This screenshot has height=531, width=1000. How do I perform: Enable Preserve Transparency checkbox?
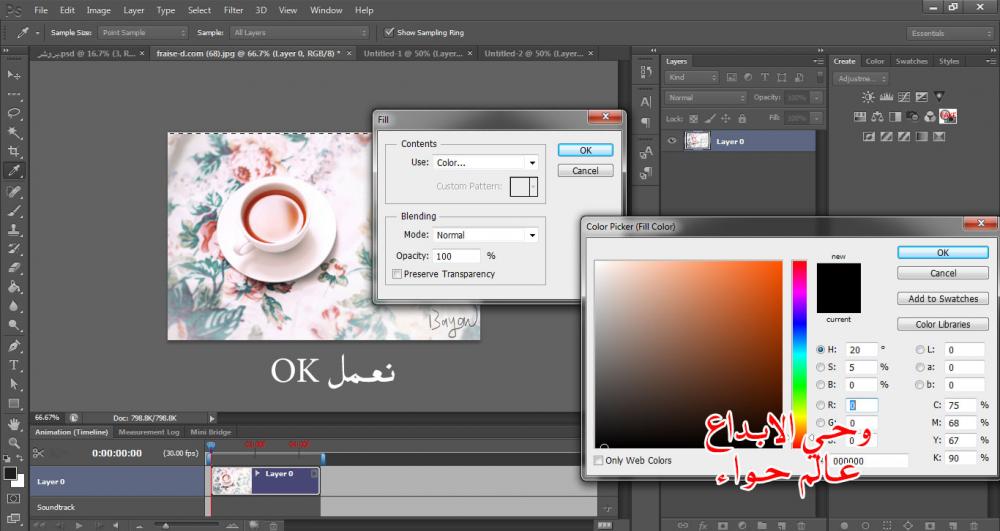[398, 274]
